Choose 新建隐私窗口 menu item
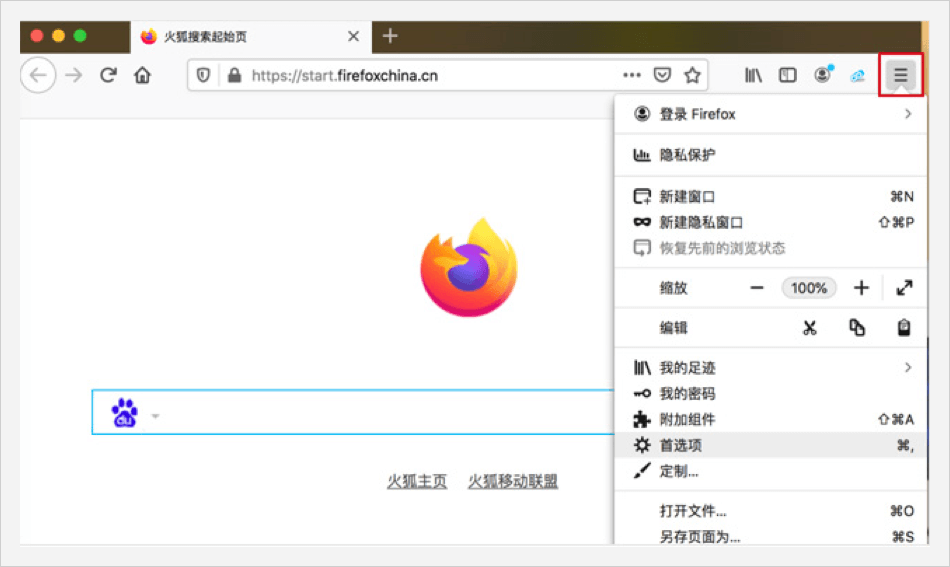 701,222
